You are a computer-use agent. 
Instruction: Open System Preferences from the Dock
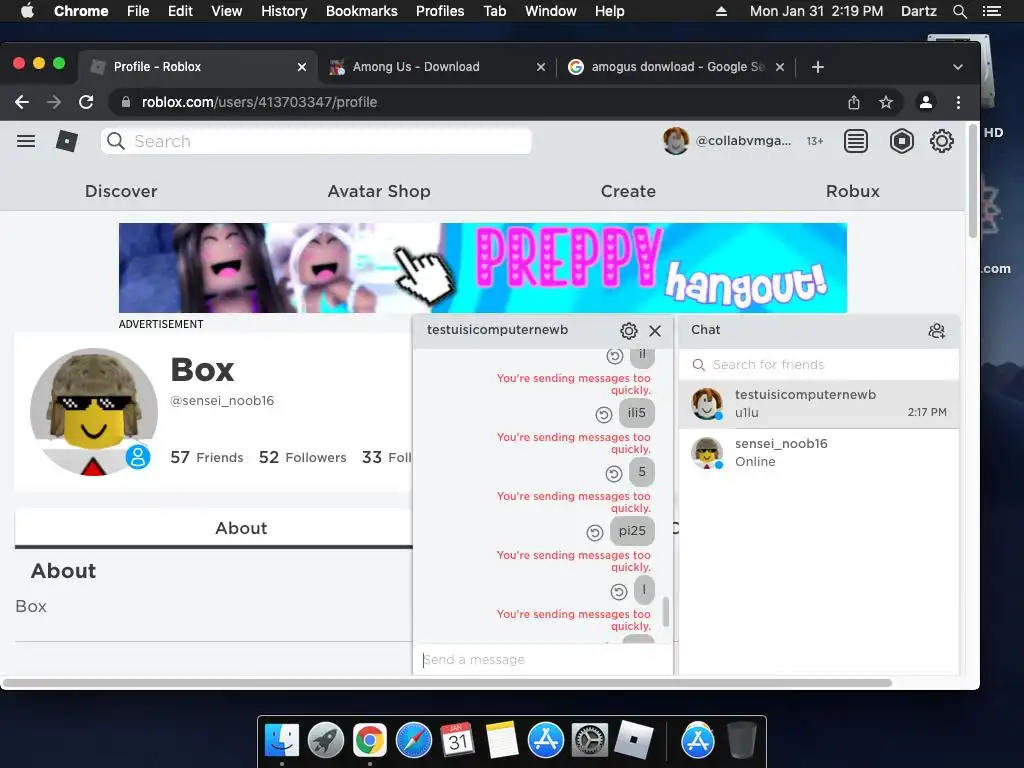tap(589, 741)
